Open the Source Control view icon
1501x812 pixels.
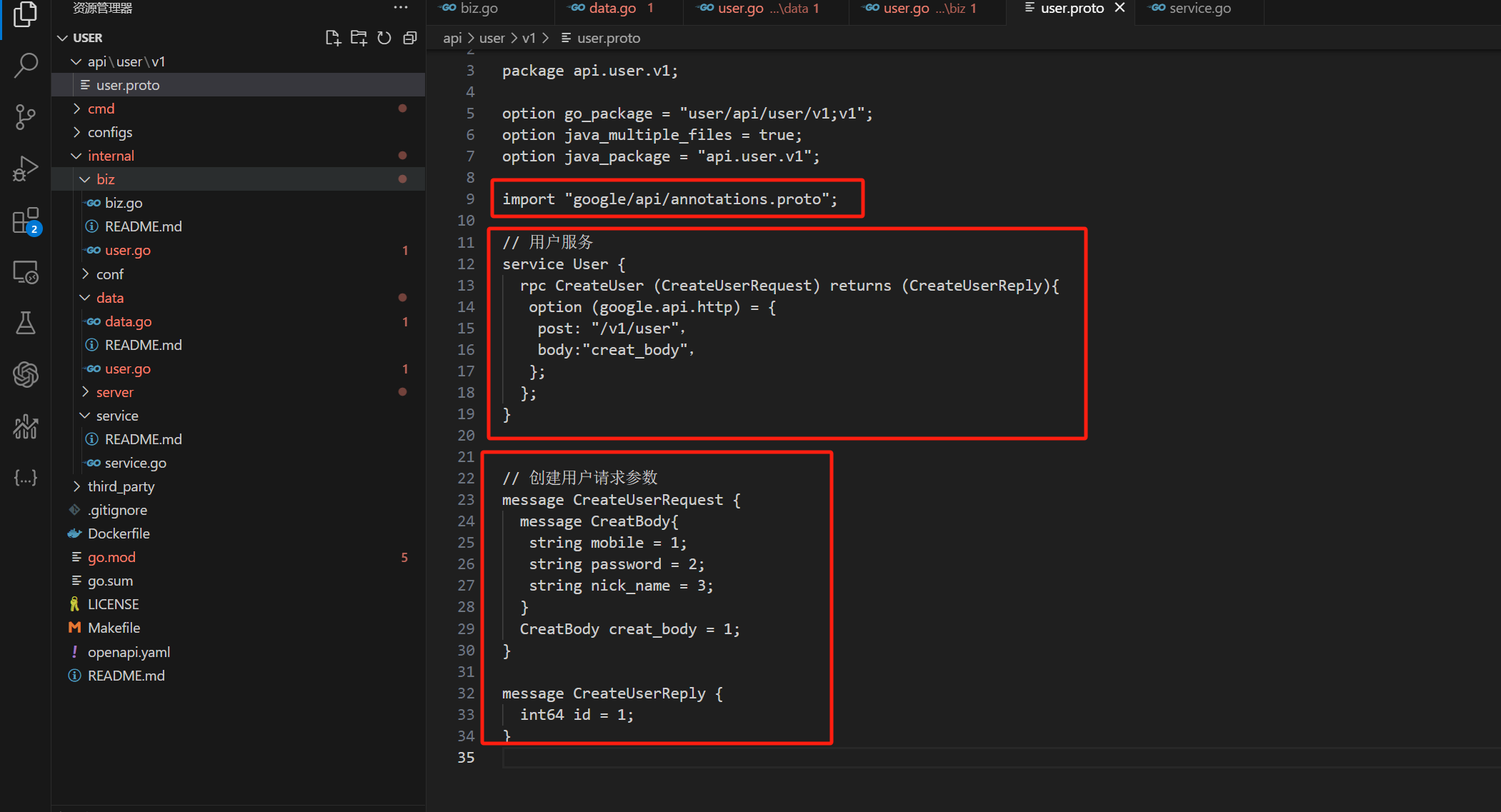pyautogui.click(x=26, y=116)
